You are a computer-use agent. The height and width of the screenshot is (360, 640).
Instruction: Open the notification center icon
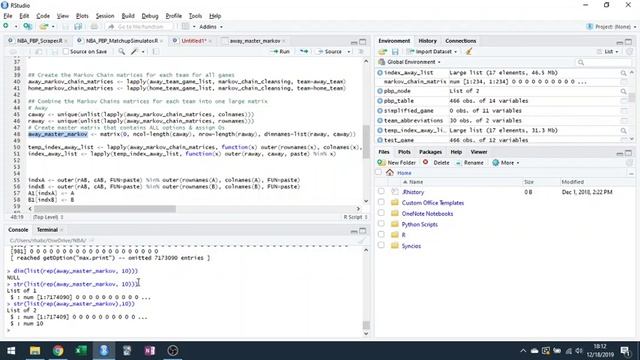click(625, 351)
